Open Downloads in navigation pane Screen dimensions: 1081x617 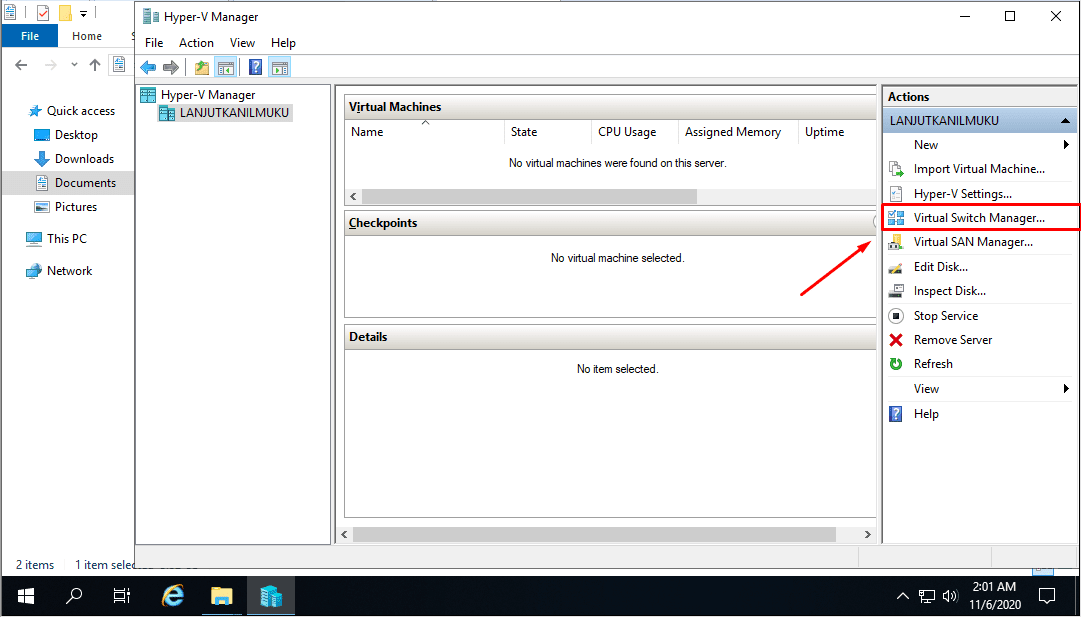tap(84, 159)
